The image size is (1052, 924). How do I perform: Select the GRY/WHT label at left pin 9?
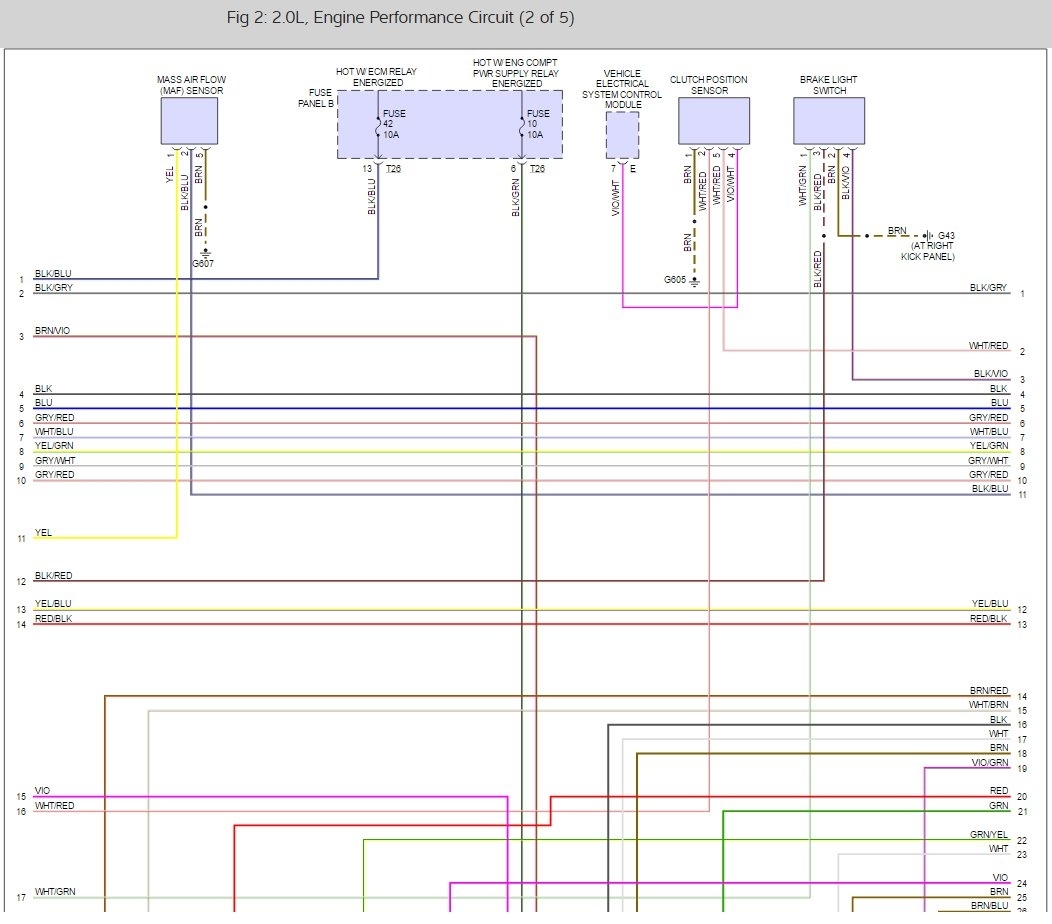[55, 460]
